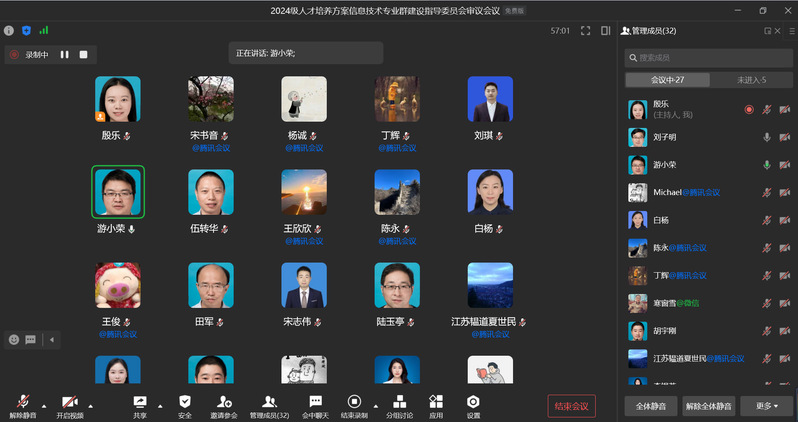Open the 邀请参会 invite icon
Viewport: 798px width, 422px height.
[x=224, y=401]
